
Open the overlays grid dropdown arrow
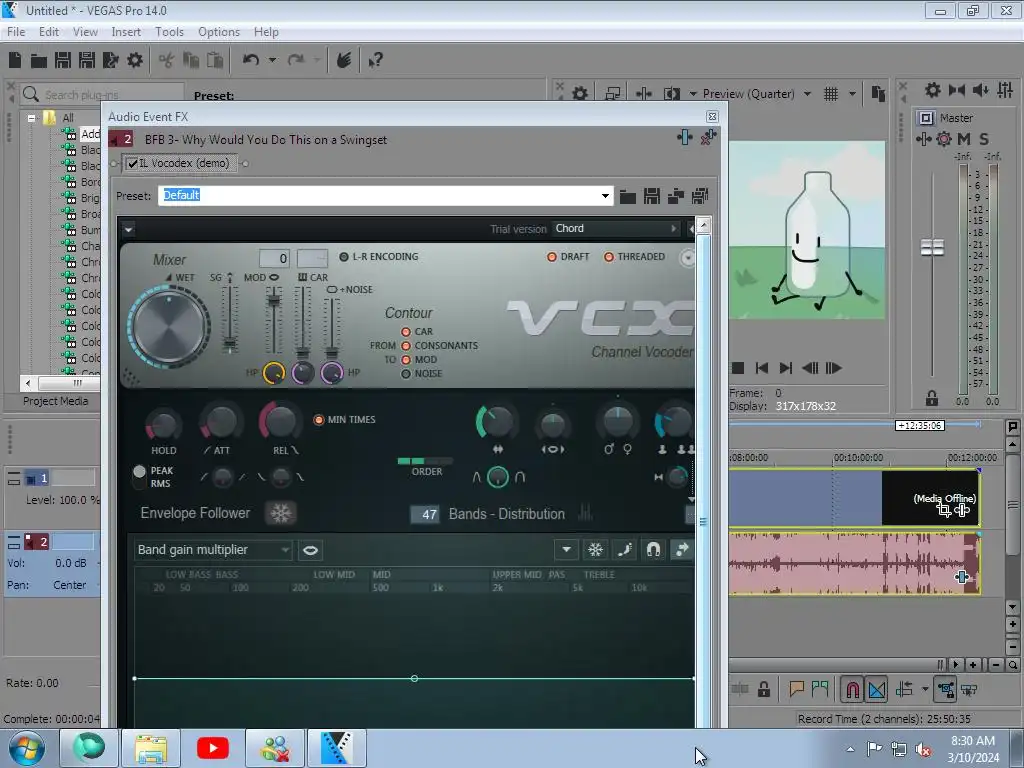click(x=852, y=94)
